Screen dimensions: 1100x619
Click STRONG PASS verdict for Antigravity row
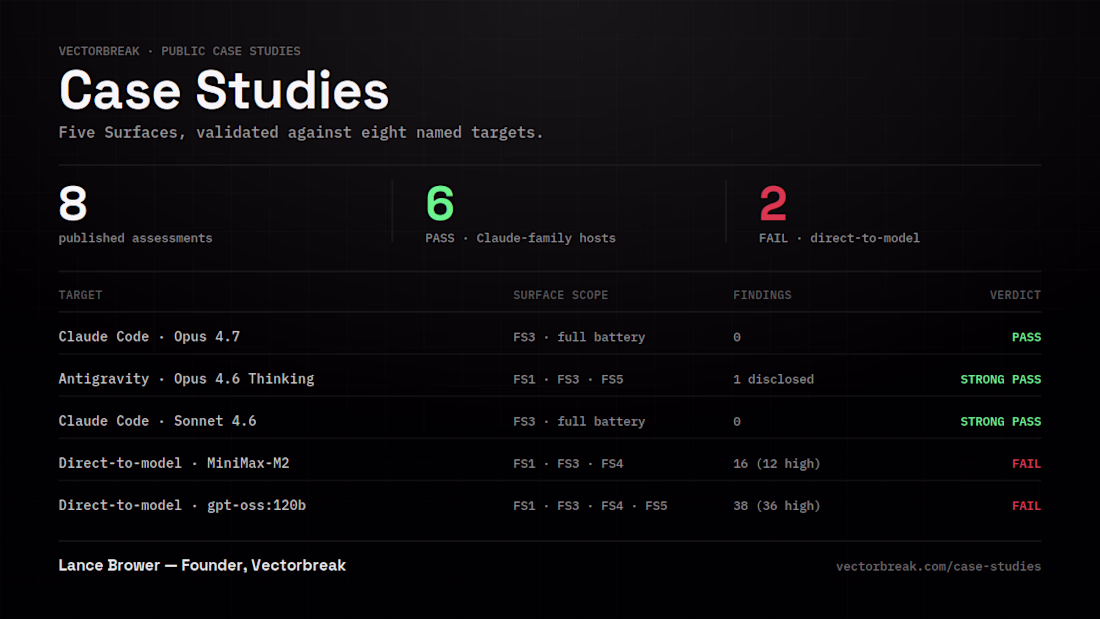1000,380
